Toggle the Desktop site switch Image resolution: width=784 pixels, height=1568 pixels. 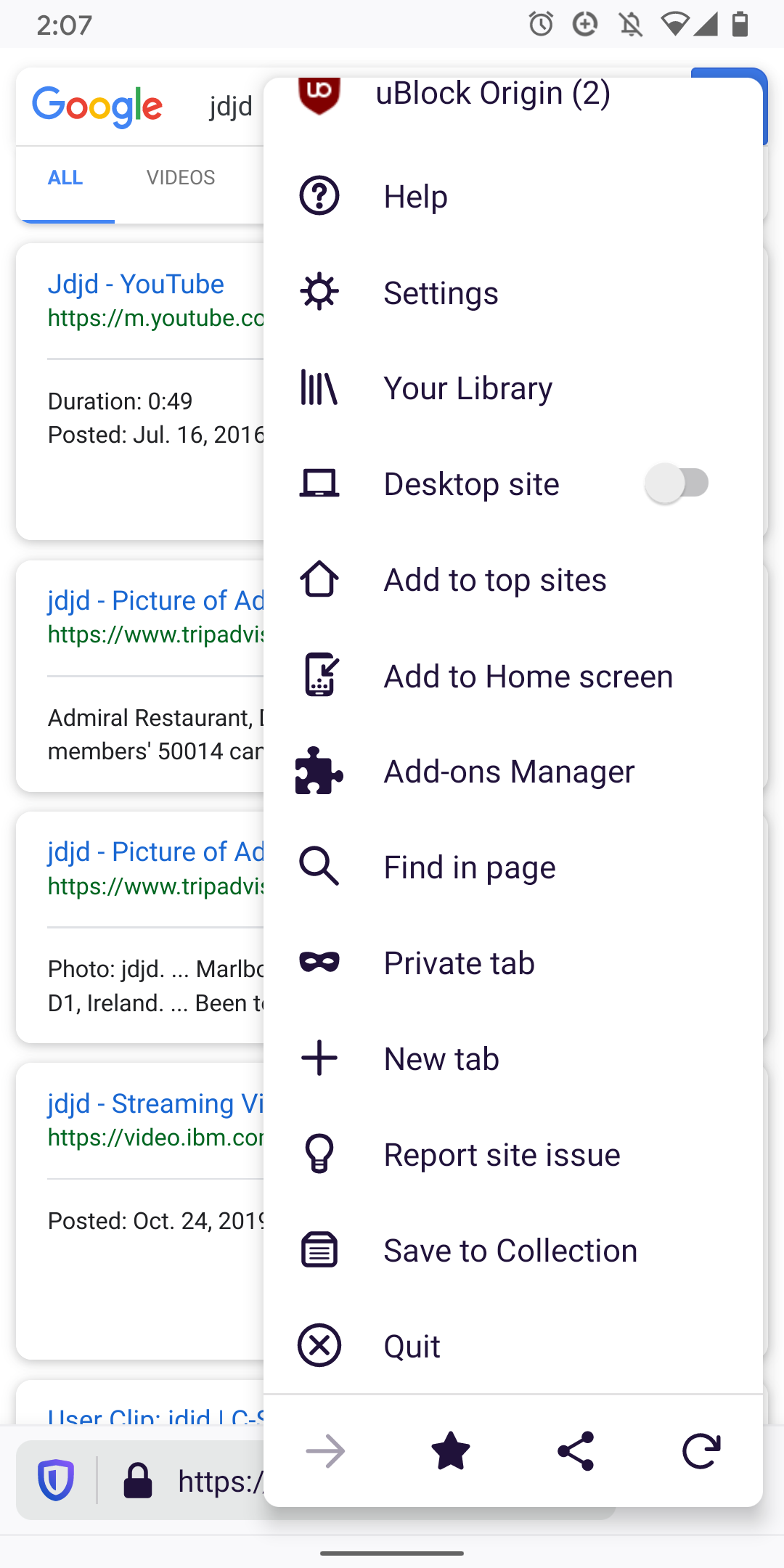click(677, 483)
